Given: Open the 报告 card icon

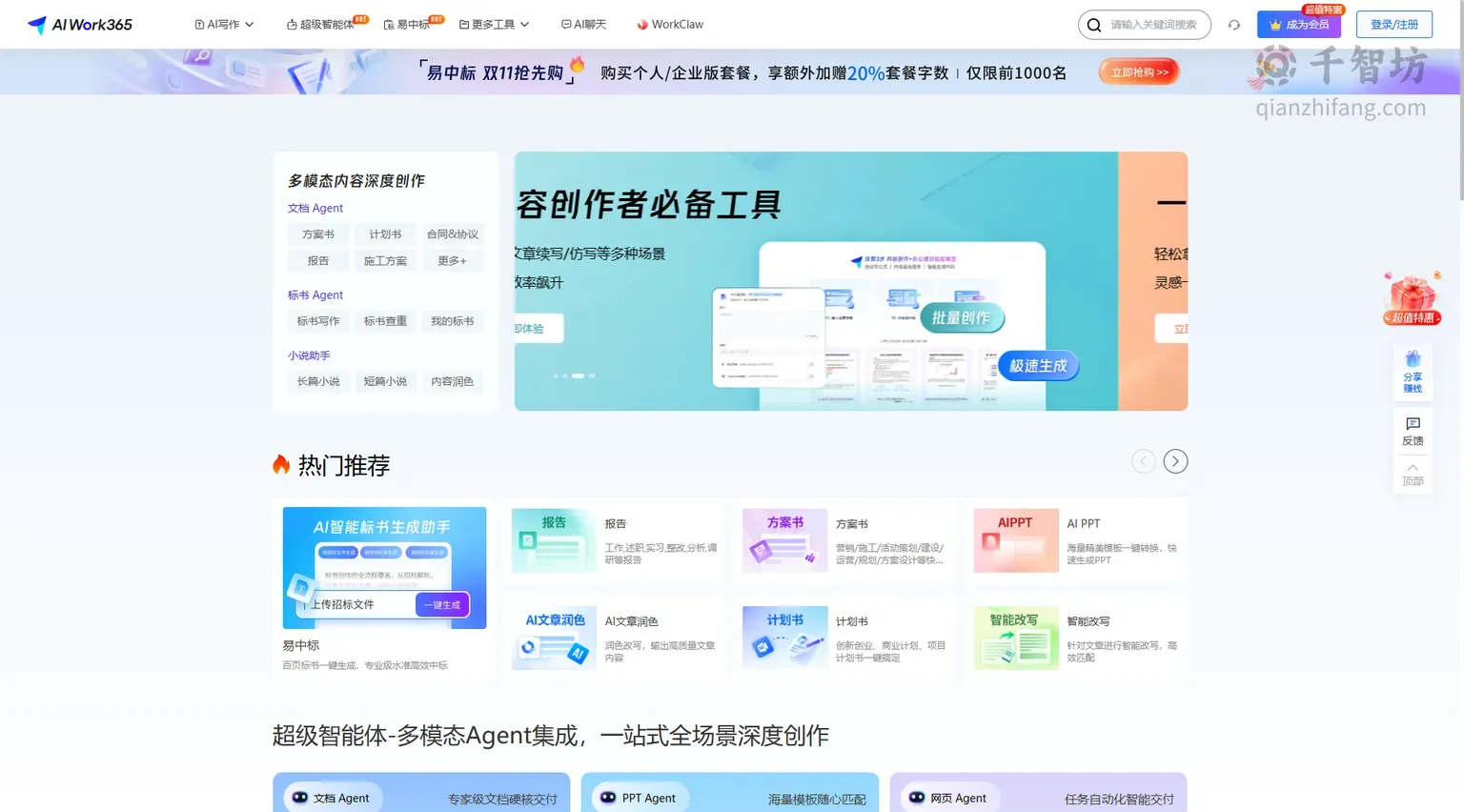Looking at the screenshot, I should coord(554,540).
